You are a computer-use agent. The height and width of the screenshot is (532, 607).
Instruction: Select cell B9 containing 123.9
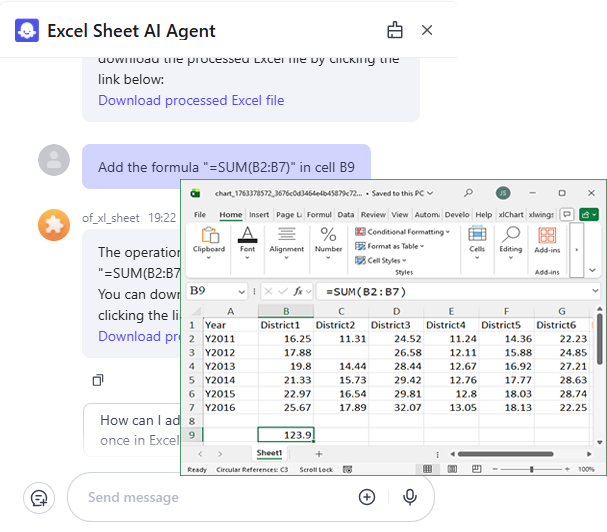coord(286,435)
